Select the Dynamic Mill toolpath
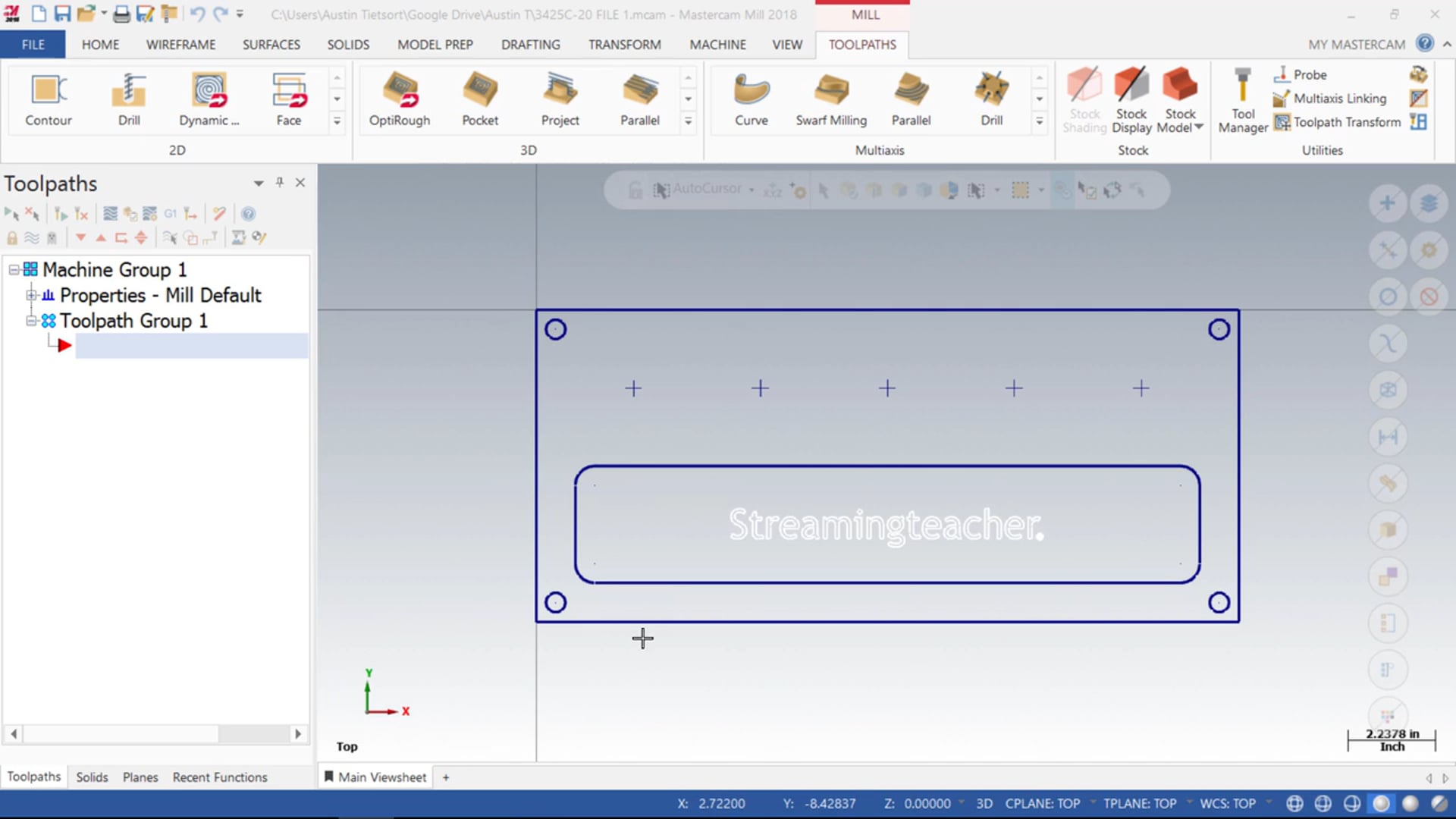1456x819 pixels. [207, 97]
